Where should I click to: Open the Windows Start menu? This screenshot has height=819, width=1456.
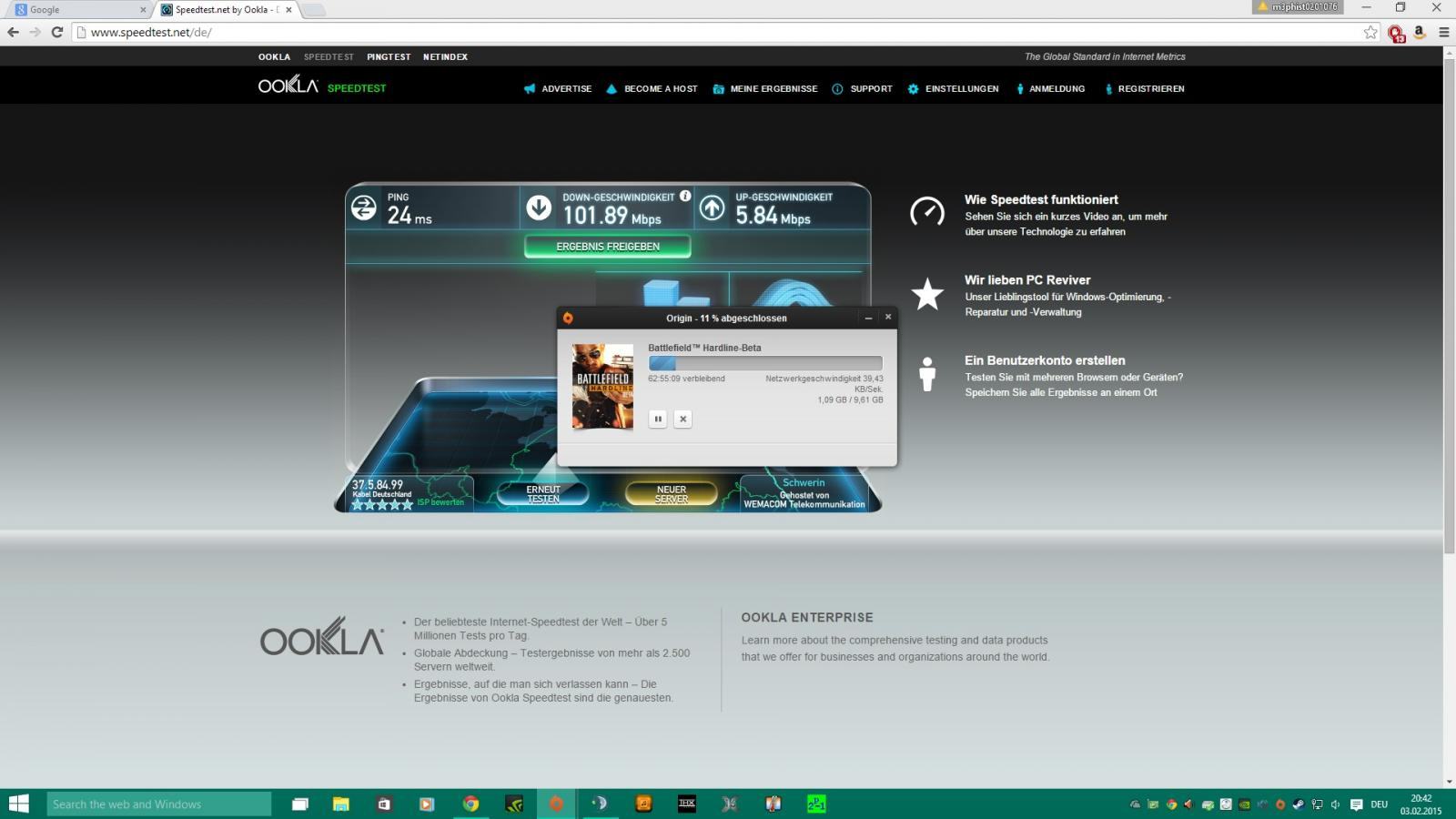[18, 804]
